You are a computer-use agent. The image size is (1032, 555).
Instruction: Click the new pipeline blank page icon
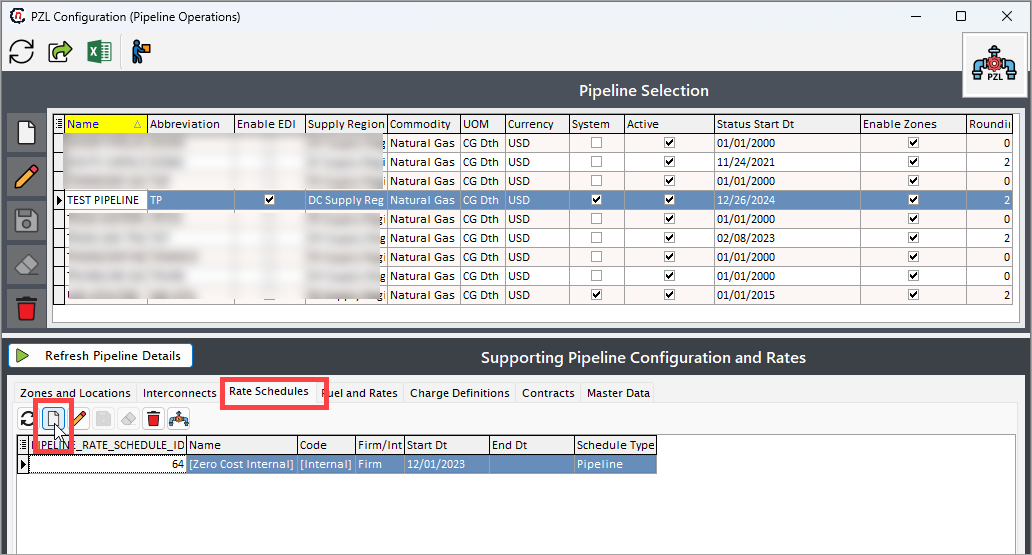26,133
